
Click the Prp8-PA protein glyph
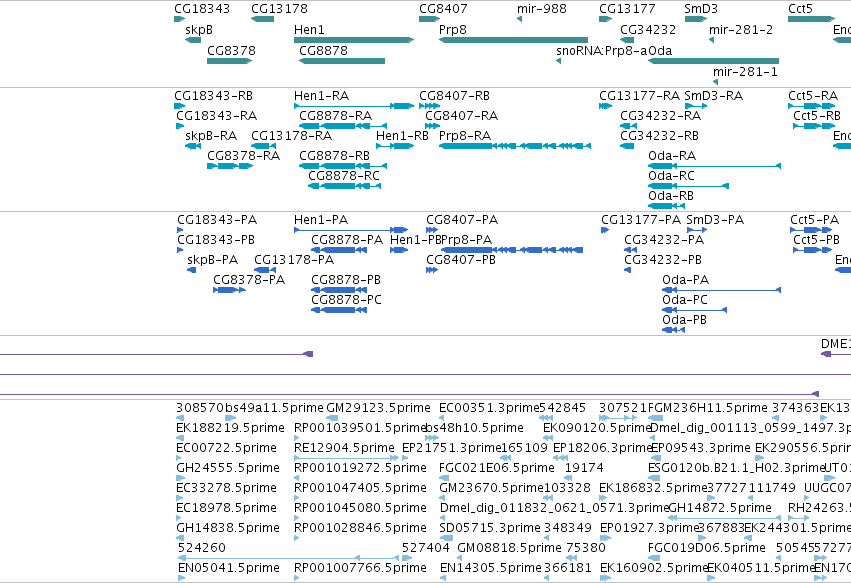(x=512, y=250)
